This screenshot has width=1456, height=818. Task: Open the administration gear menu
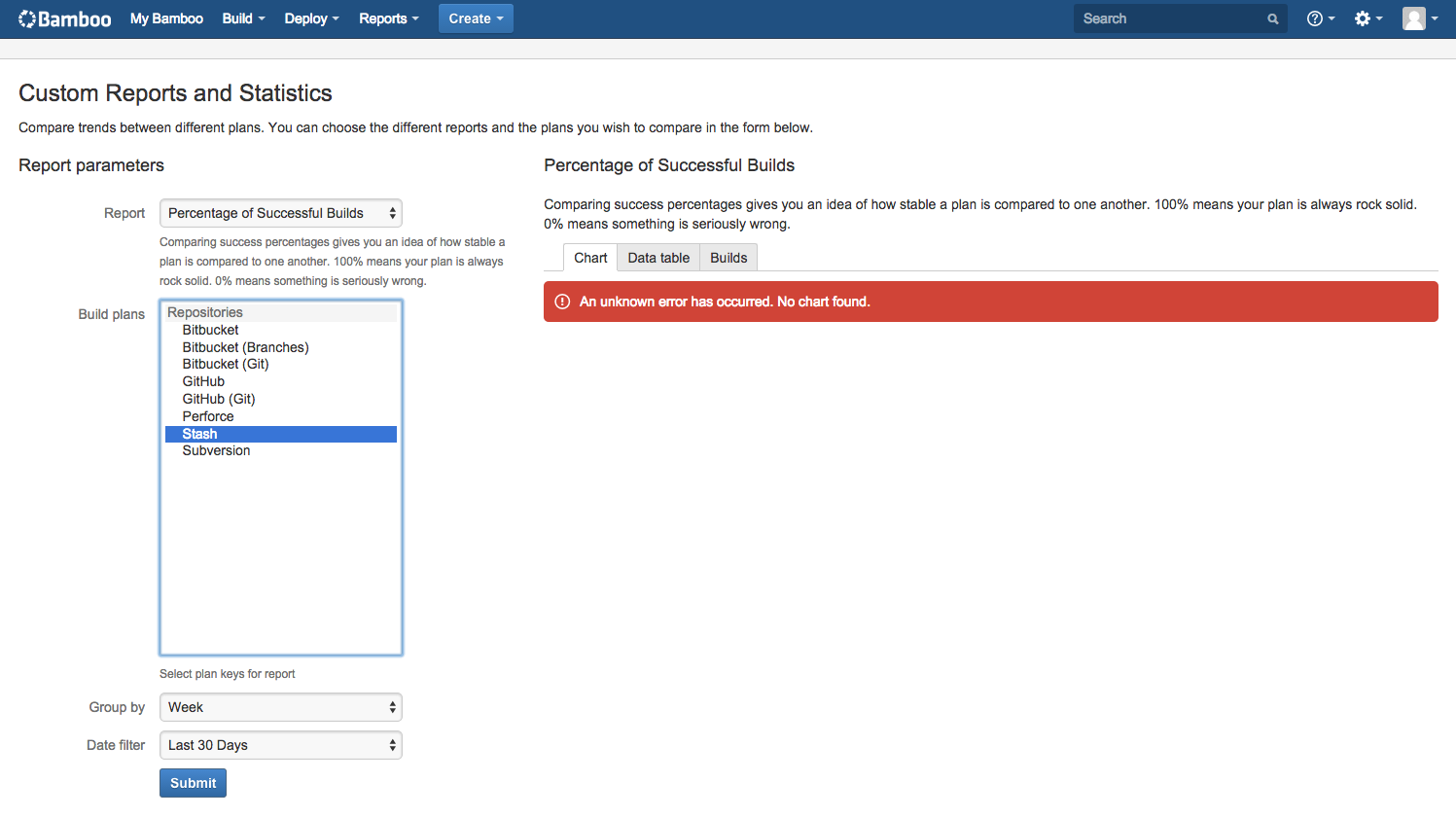tap(1368, 18)
